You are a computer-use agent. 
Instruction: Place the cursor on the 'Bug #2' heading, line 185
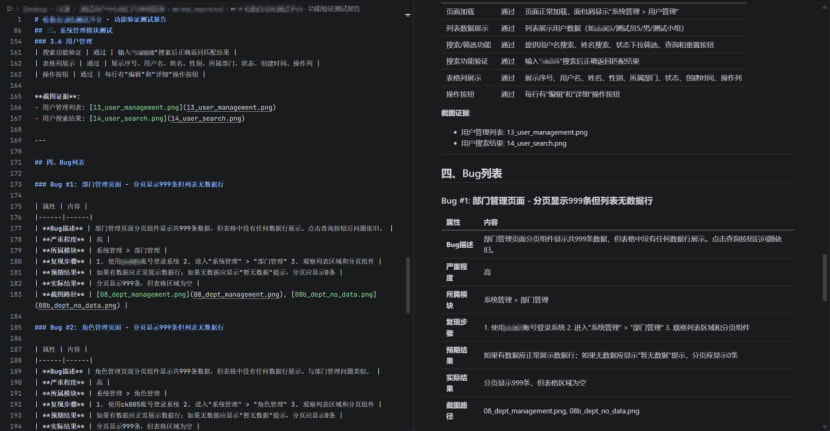point(129,327)
